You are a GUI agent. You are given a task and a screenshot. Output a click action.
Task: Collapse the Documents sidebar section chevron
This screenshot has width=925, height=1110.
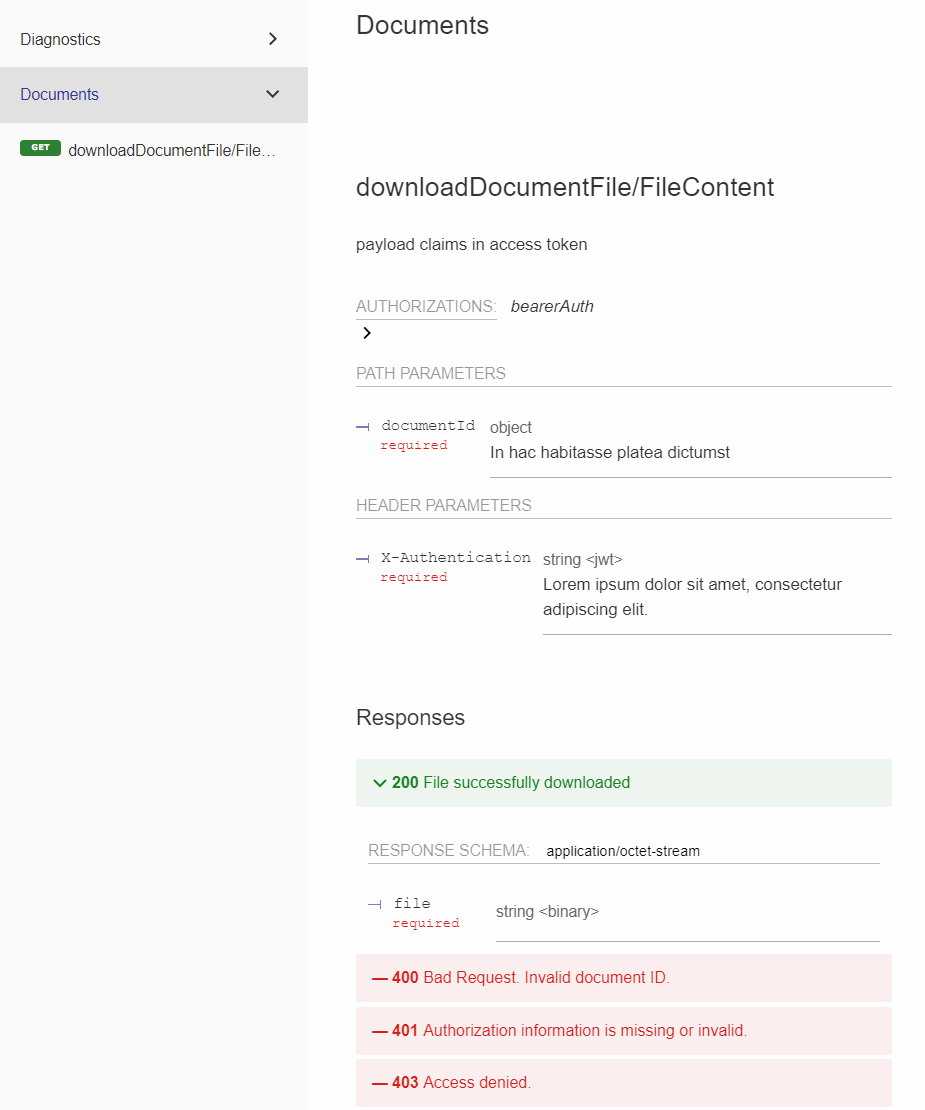(x=273, y=94)
